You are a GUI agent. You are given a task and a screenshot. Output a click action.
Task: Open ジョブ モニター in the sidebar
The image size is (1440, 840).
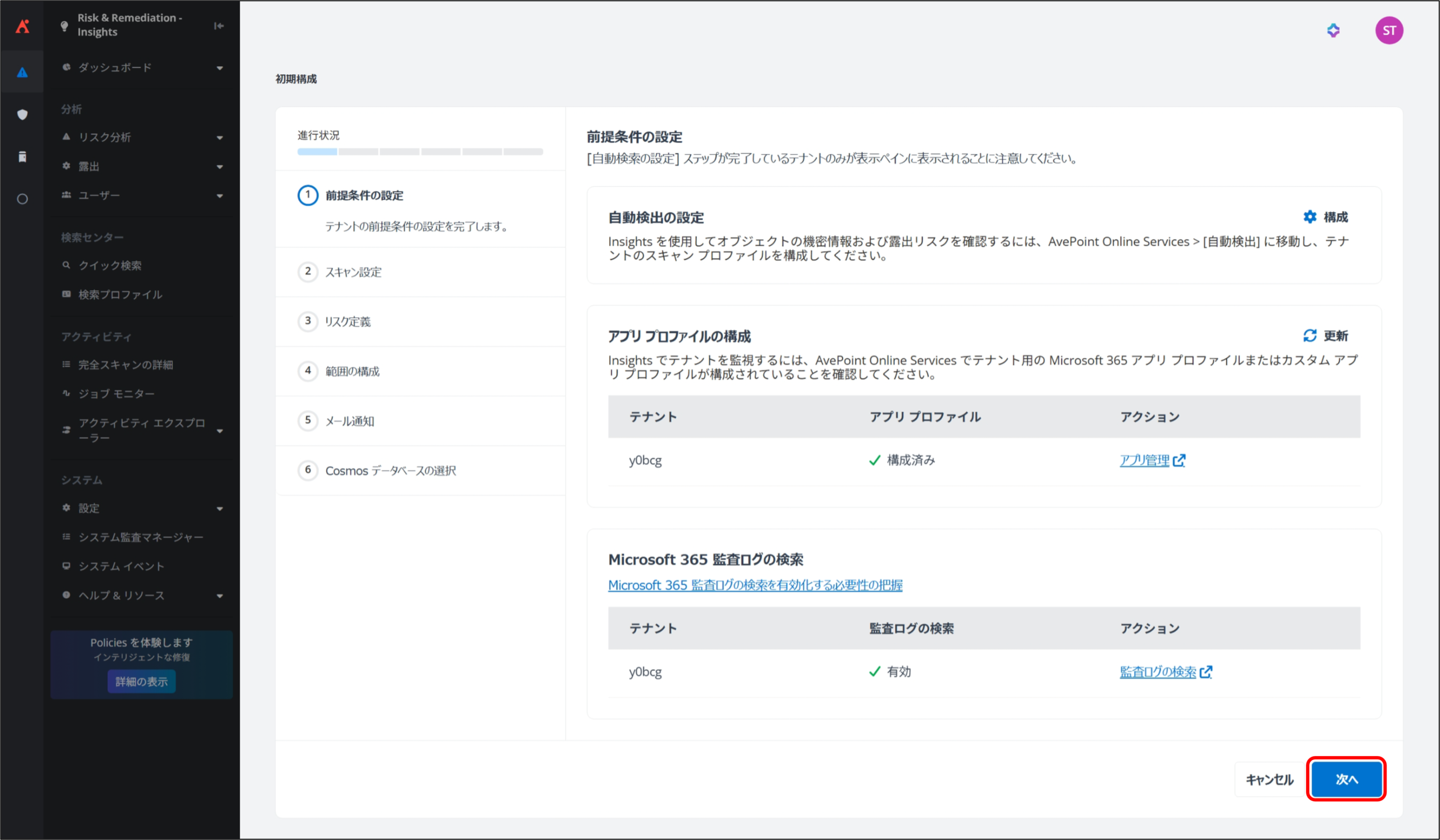[116, 394]
